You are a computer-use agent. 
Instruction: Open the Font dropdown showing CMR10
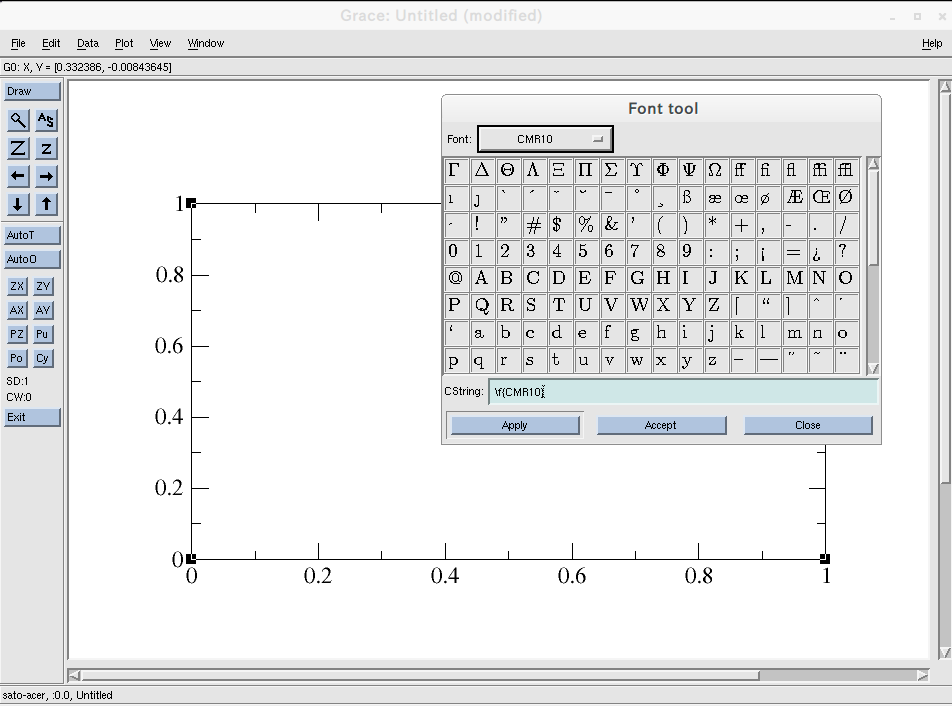[545, 139]
